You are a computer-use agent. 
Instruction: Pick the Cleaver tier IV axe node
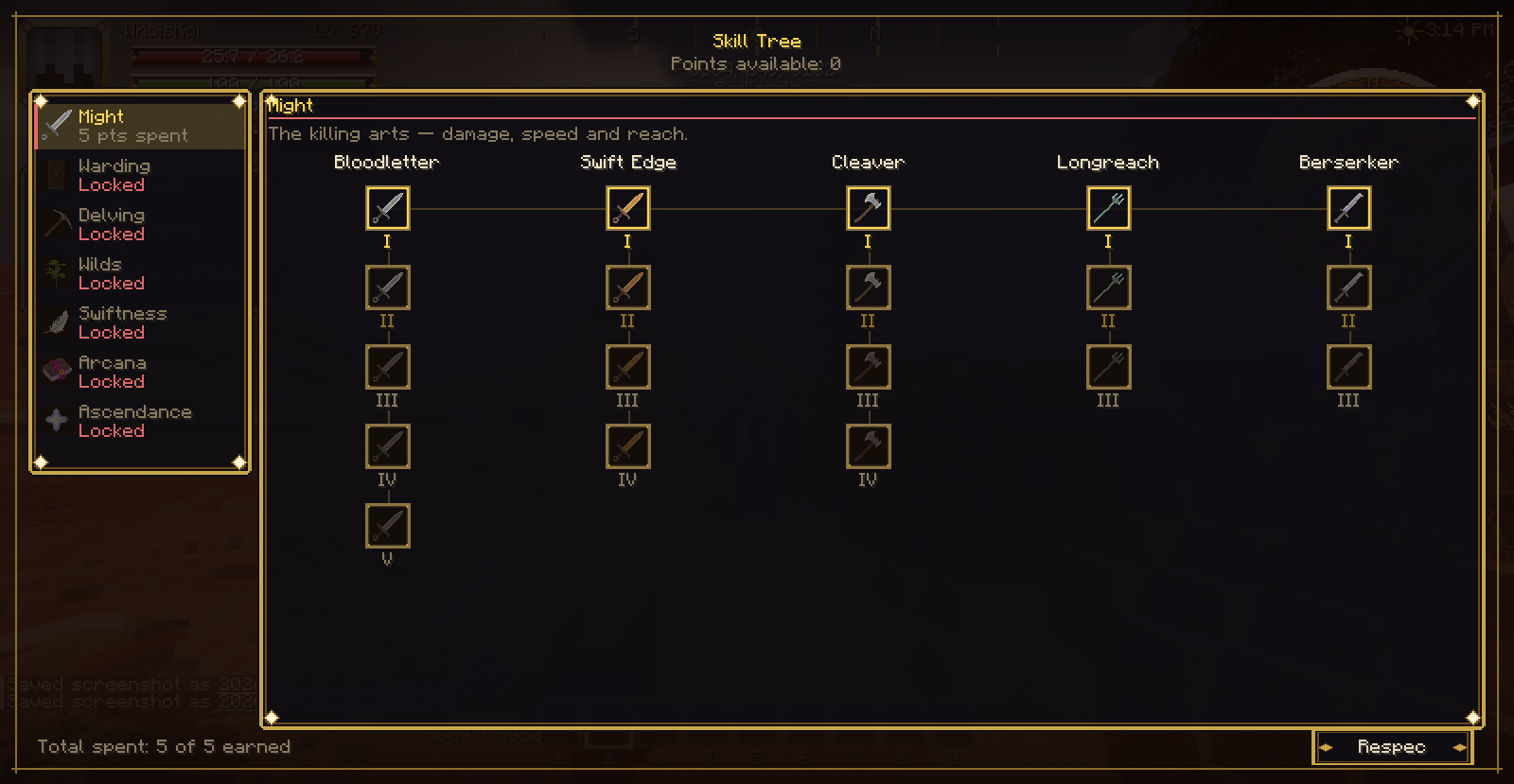point(869,446)
